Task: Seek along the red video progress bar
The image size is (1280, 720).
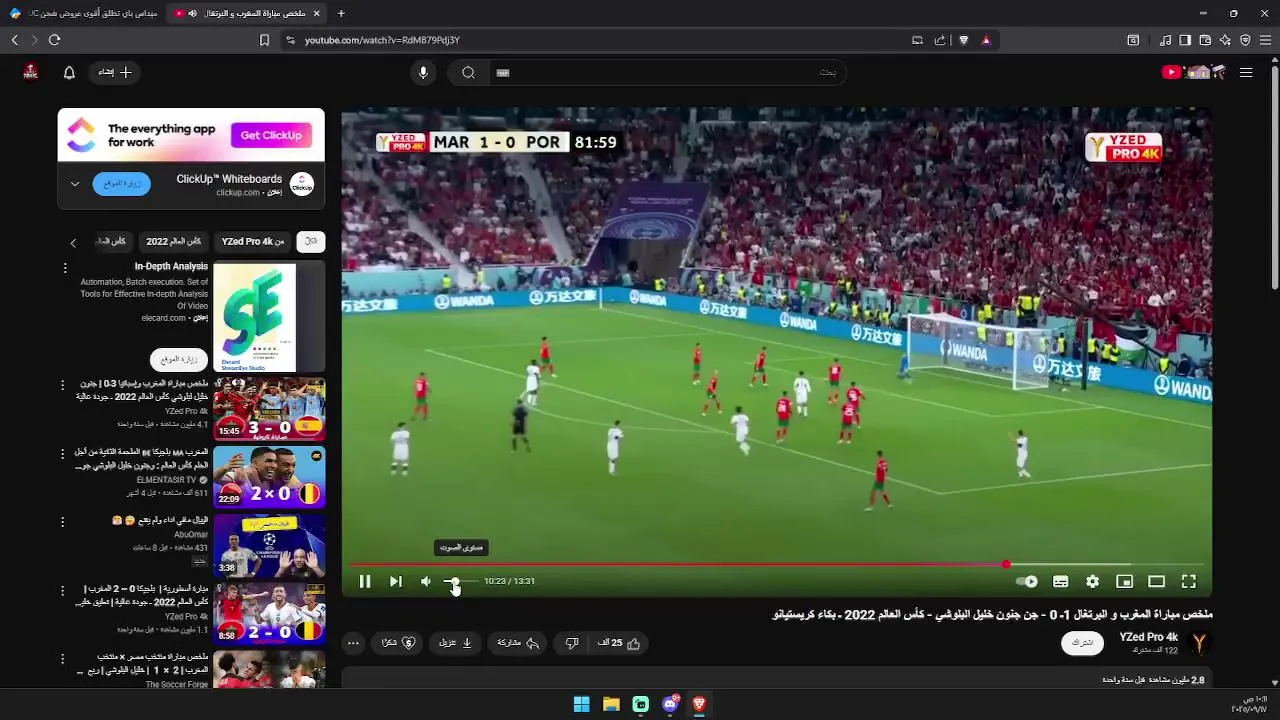Action: 777,564
